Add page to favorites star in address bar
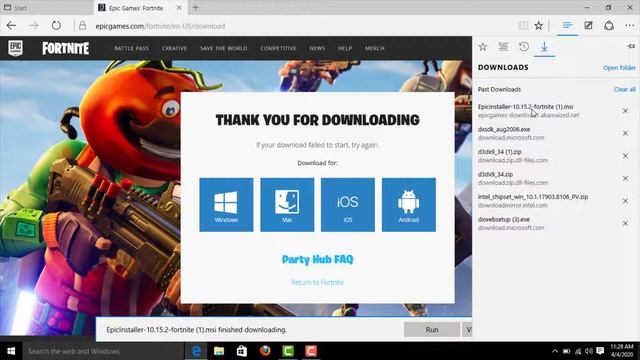 [x=539, y=26]
